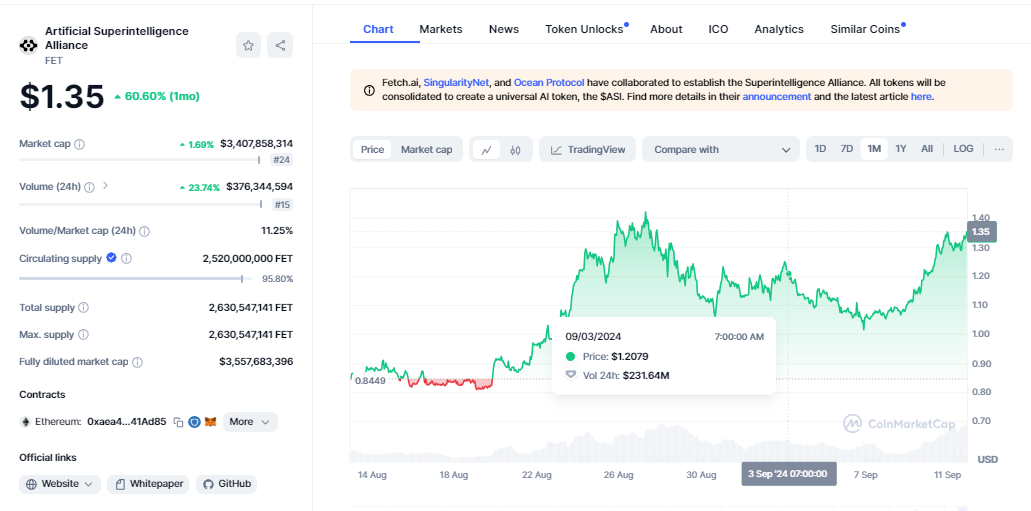Open Circulating supply info icon
Image resolution: width=1031 pixels, height=511 pixels.
126,258
